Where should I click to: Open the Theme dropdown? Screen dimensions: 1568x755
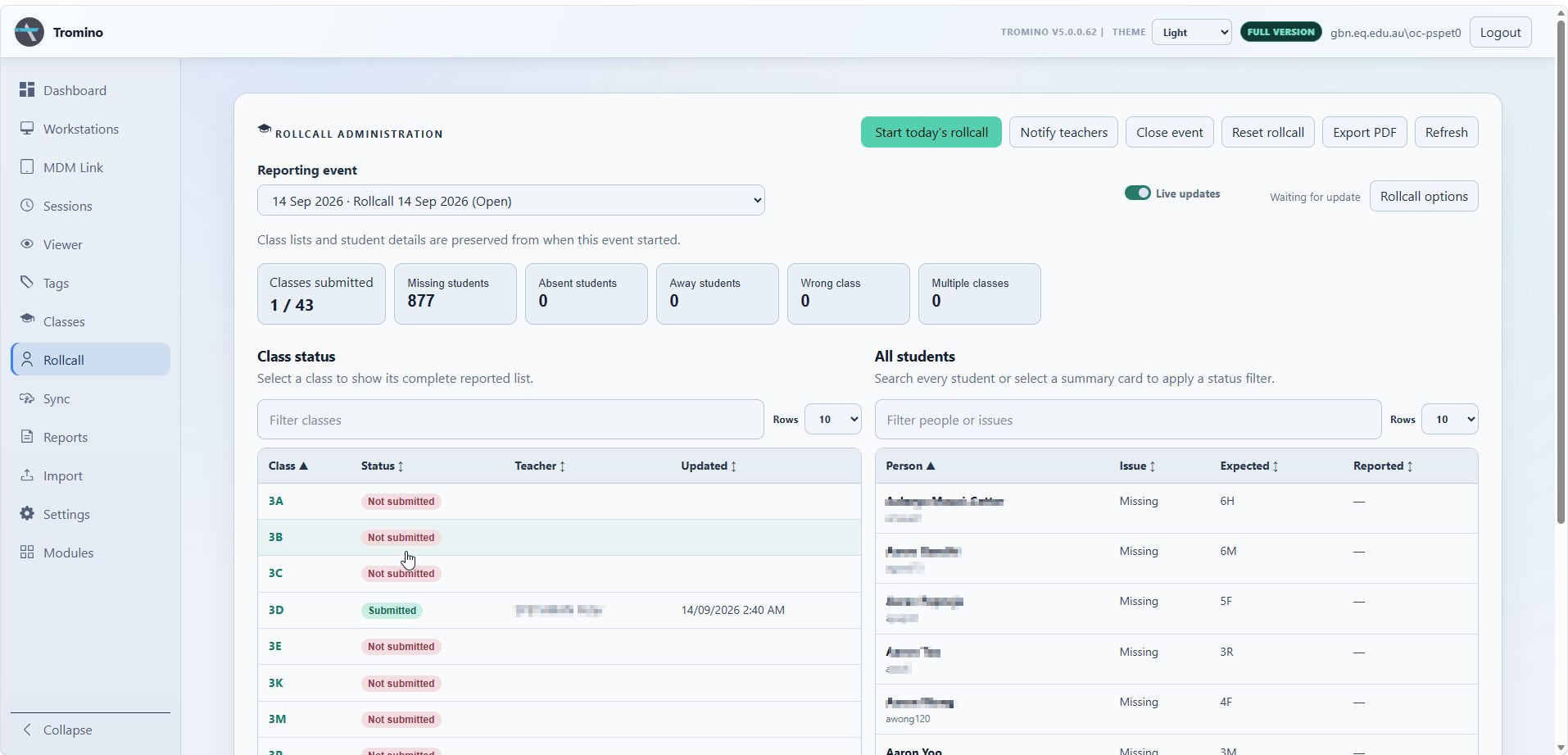click(x=1191, y=32)
